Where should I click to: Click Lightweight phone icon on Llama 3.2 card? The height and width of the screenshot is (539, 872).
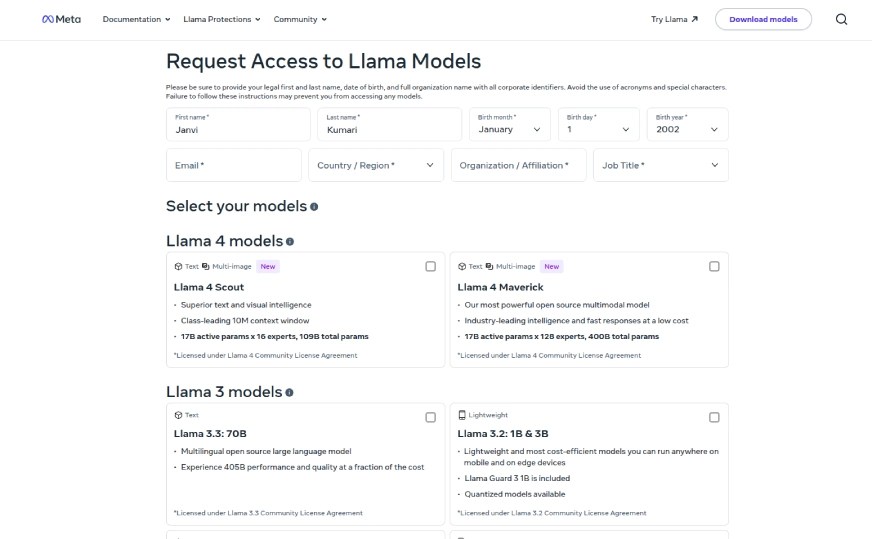[462, 415]
